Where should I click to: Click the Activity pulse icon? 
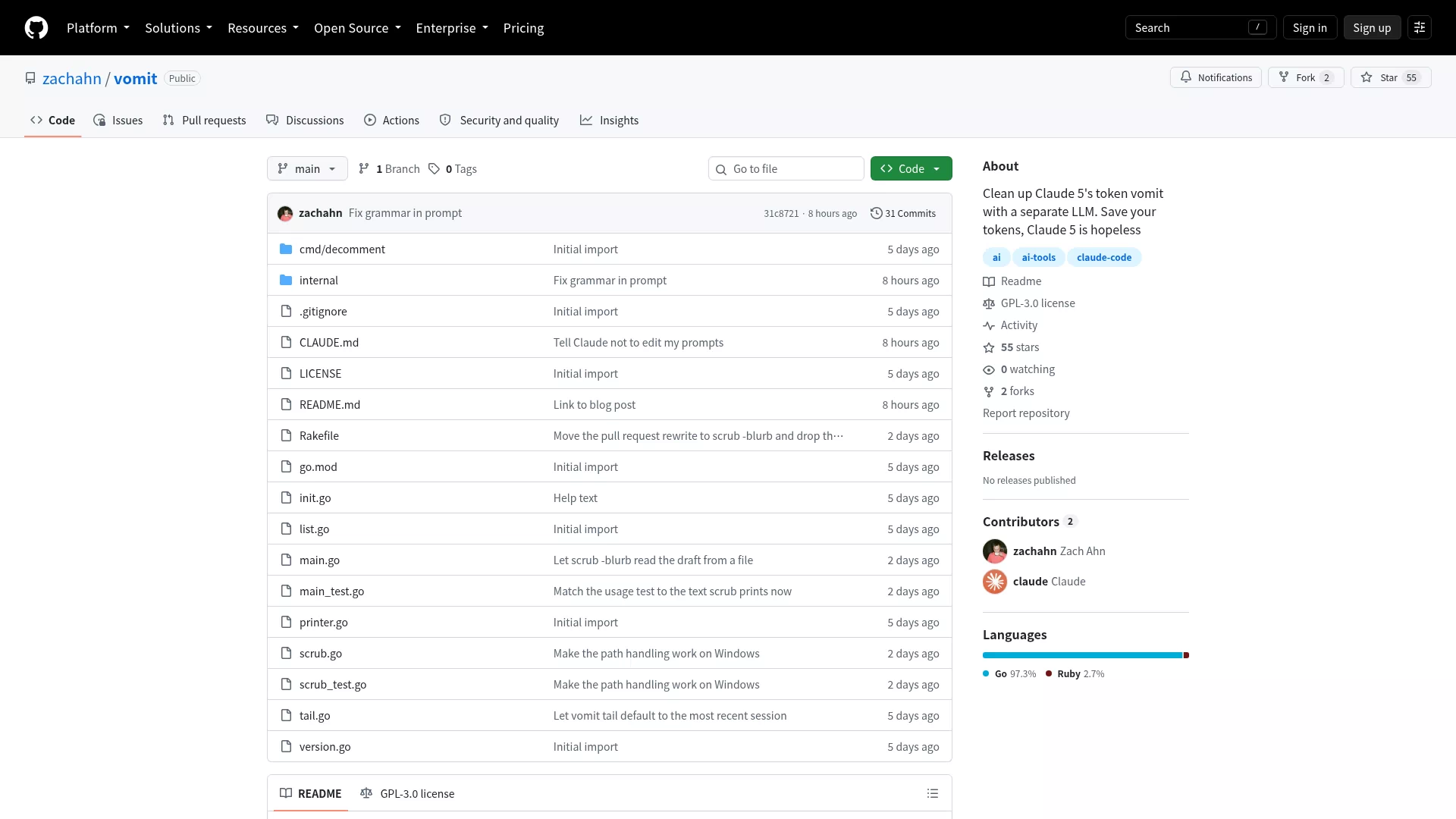click(989, 326)
